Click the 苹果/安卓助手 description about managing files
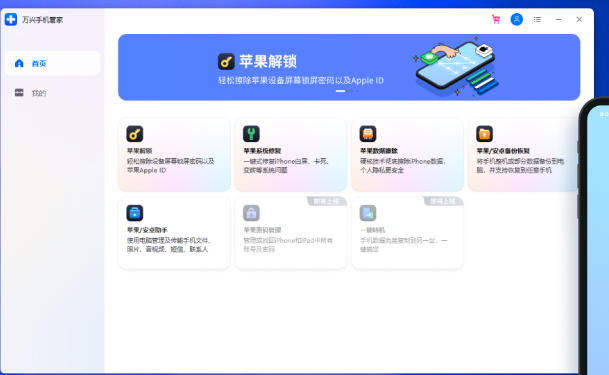The height and width of the screenshot is (375, 609). click(169, 245)
